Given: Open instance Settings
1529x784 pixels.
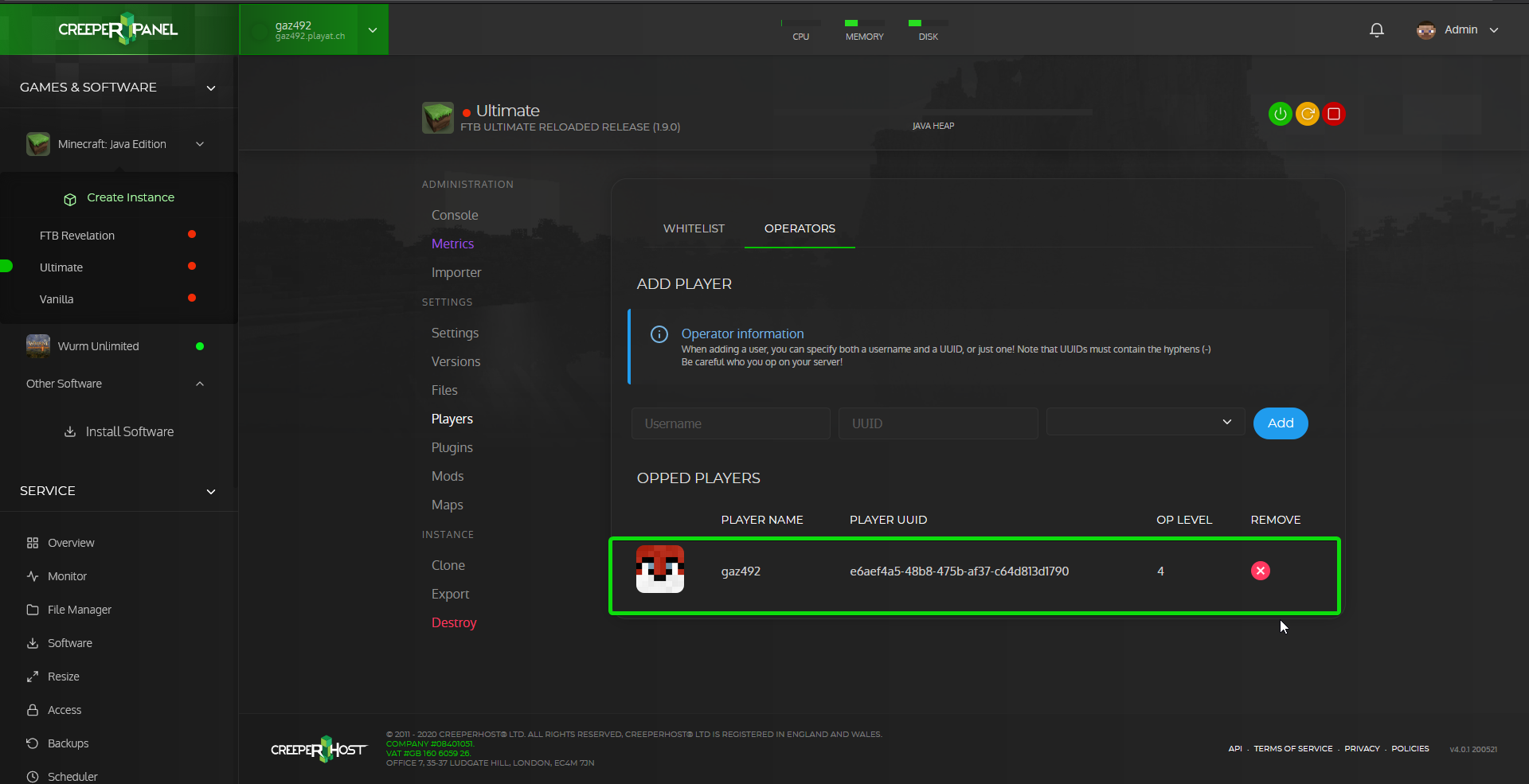Looking at the screenshot, I should (x=455, y=333).
